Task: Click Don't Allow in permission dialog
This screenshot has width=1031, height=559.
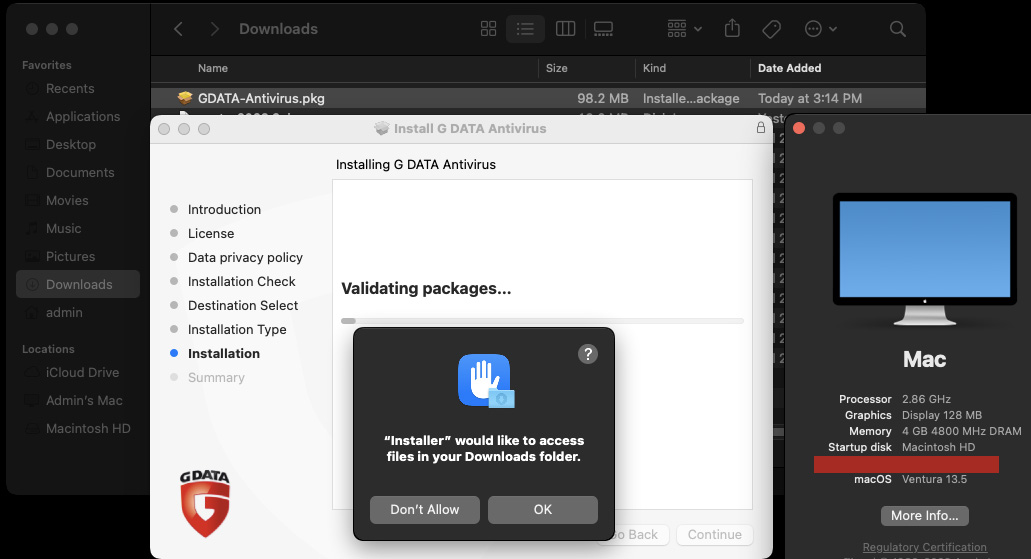Action: point(425,510)
